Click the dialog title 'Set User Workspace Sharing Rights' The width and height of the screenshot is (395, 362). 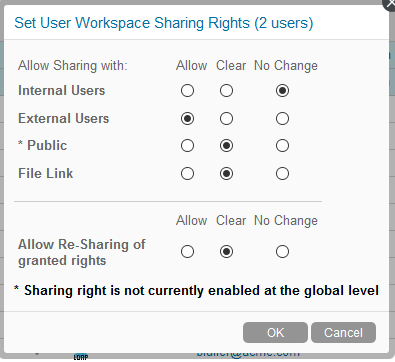[164, 23]
